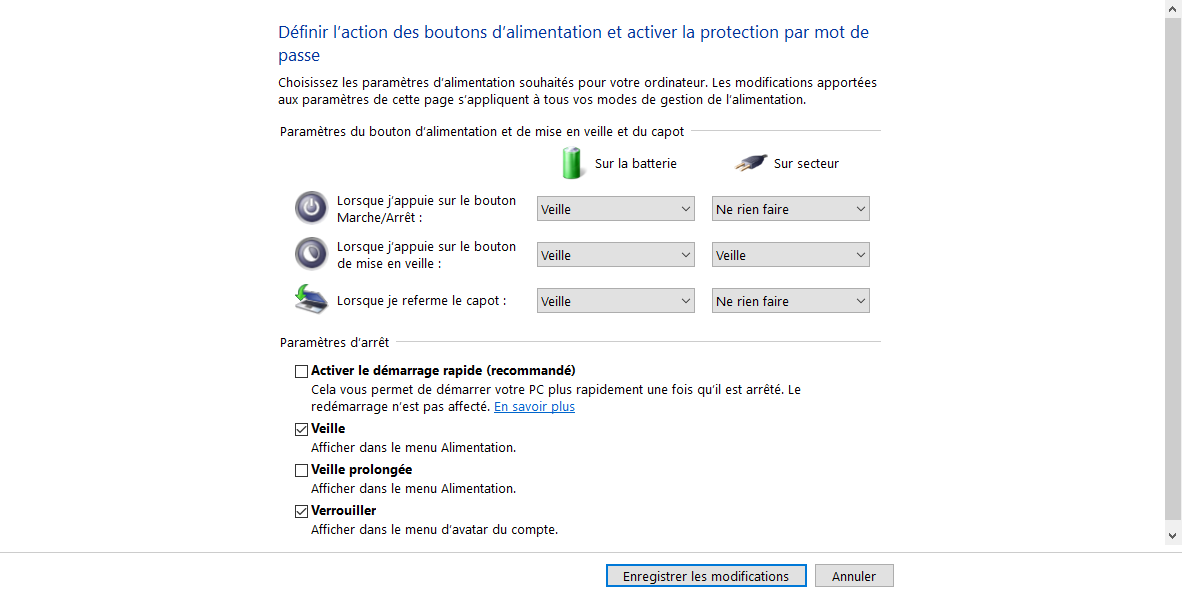Click the green battery icon
Image resolution: width=1182 pixels, height=599 pixels.
[x=573, y=163]
